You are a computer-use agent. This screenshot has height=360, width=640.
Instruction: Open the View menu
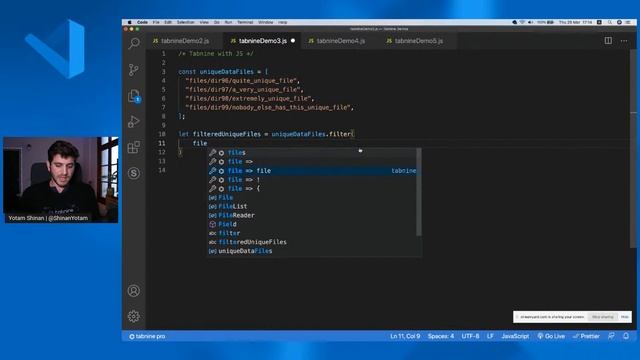pos(204,22)
